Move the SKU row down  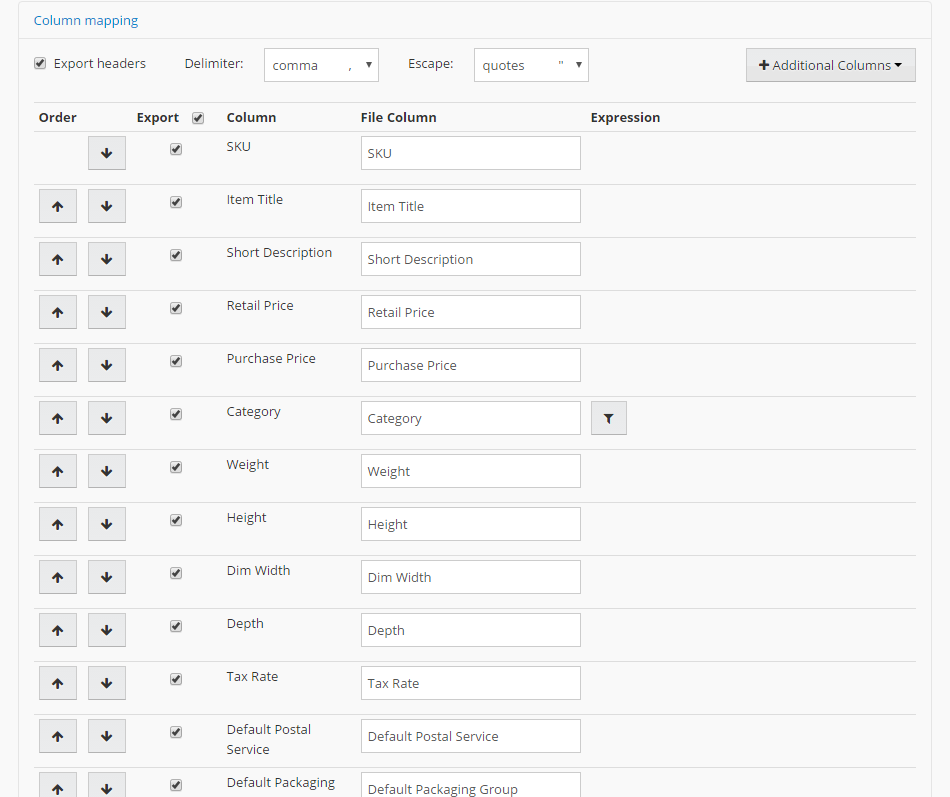(x=106, y=154)
